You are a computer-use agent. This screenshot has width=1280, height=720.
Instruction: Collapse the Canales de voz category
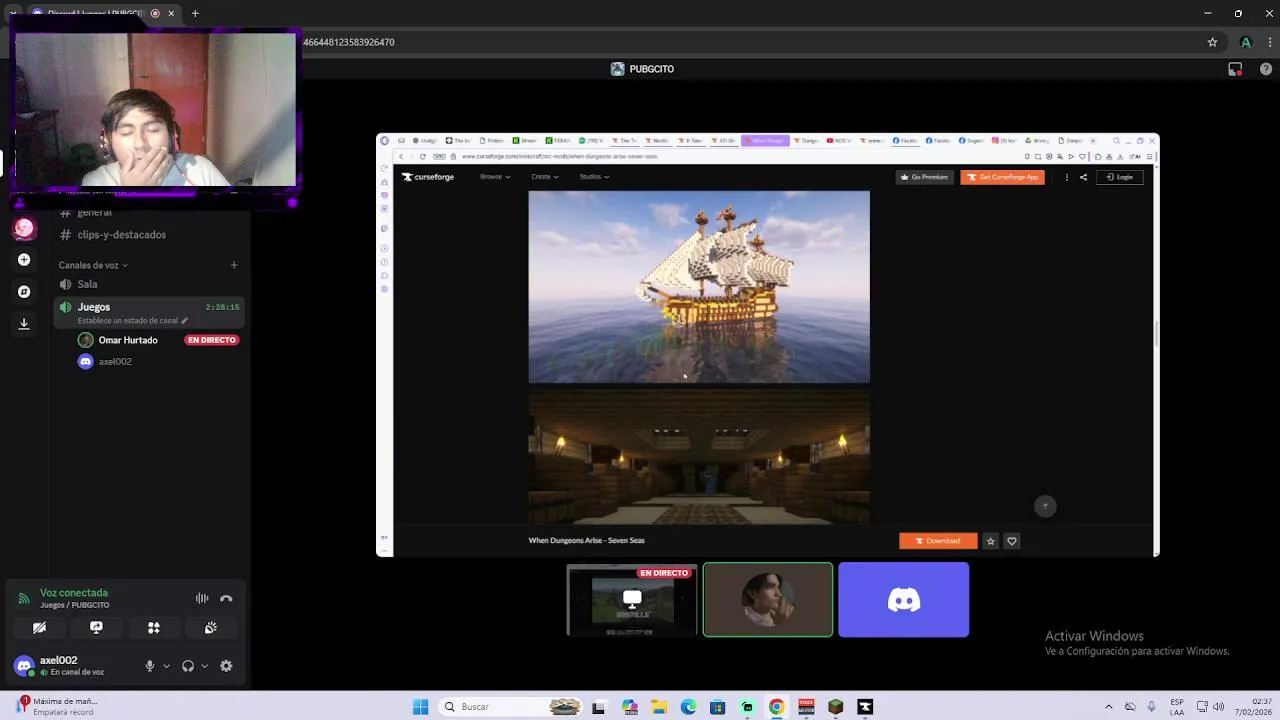pyautogui.click(x=93, y=265)
